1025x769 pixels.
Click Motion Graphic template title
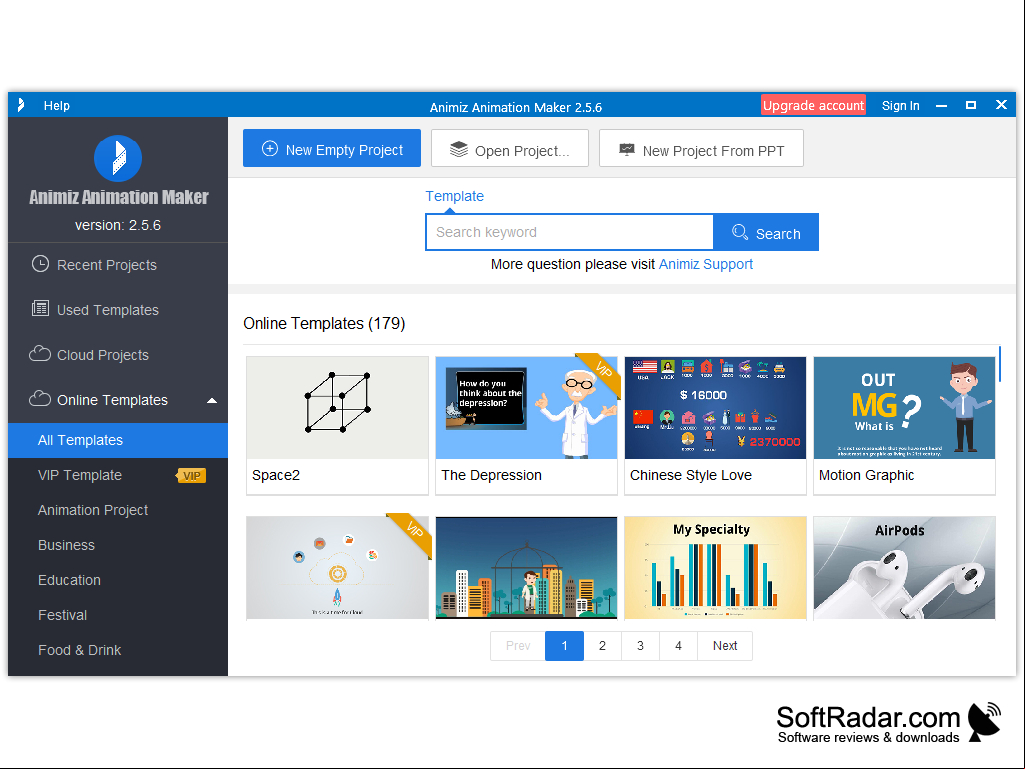click(866, 475)
